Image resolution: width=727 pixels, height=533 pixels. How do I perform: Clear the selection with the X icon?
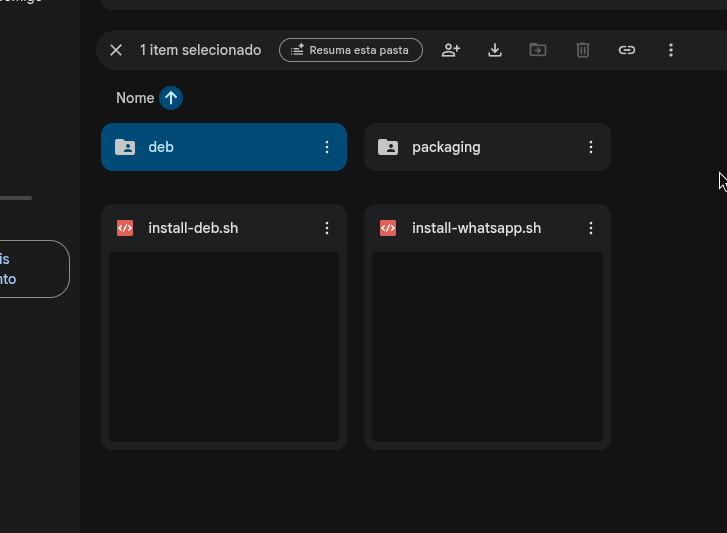tap(116, 50)
